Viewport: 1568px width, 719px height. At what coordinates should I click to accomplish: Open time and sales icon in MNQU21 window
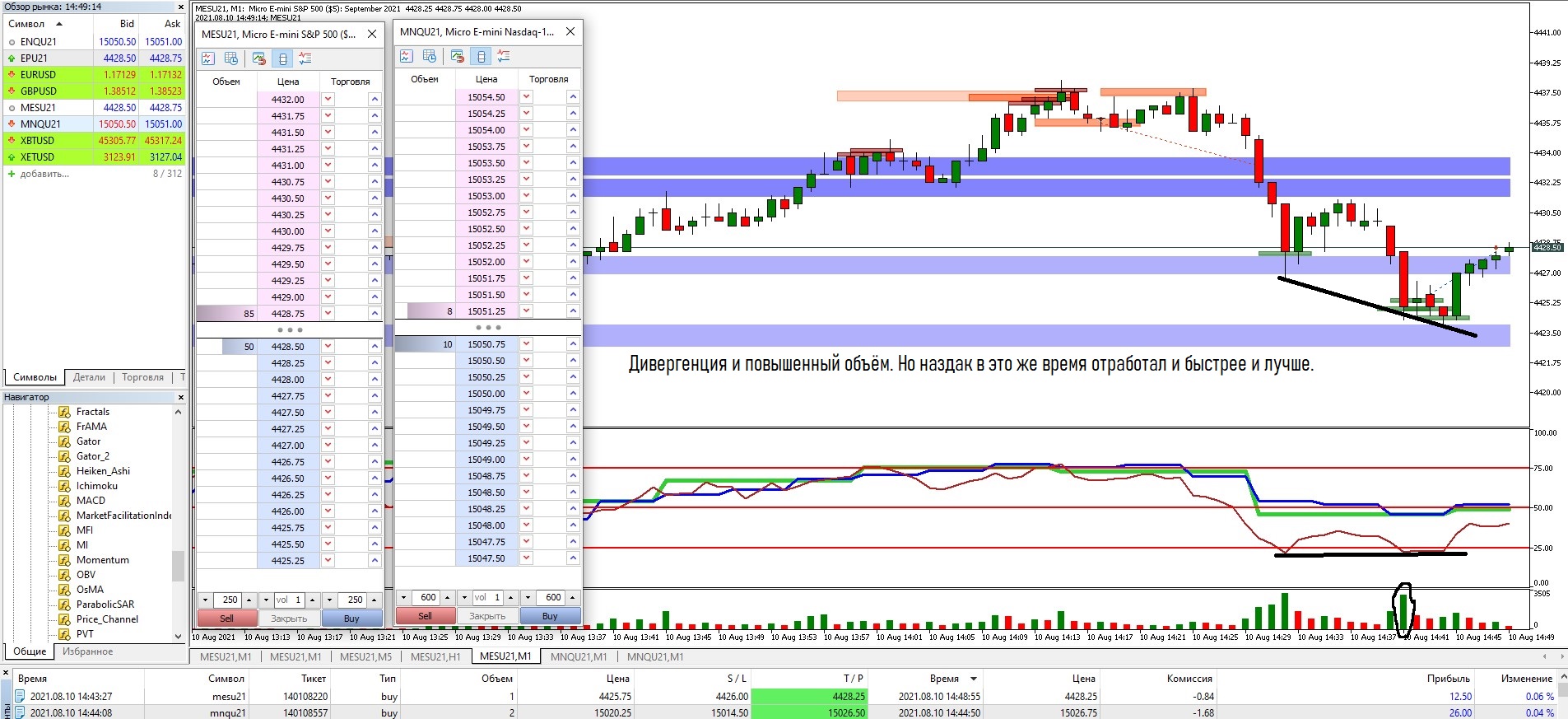point(430,56)
